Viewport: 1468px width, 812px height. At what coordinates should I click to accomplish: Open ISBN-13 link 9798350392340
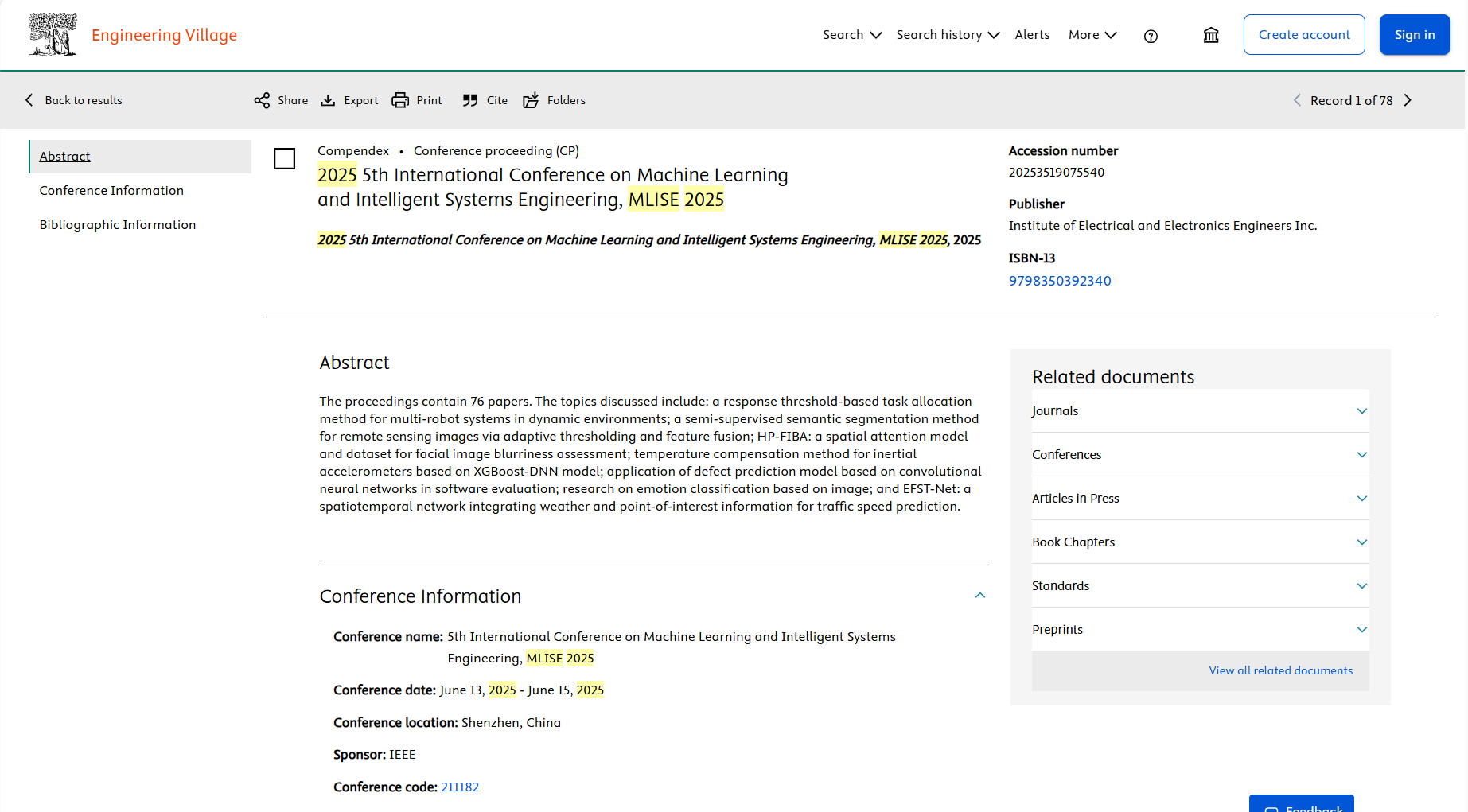click(1059, 281)
